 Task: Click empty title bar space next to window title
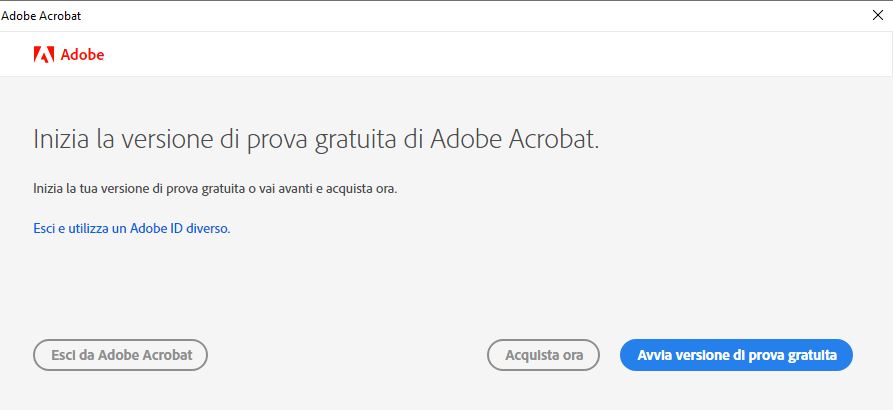tap(456, 16)
